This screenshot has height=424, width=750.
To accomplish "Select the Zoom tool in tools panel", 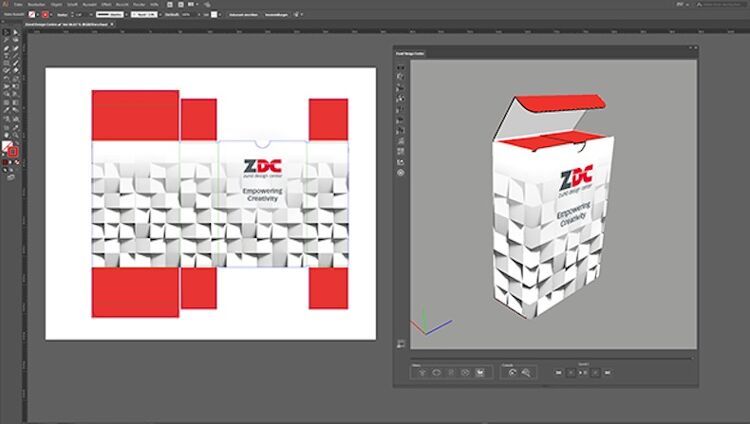I will (x=16, y=135).
